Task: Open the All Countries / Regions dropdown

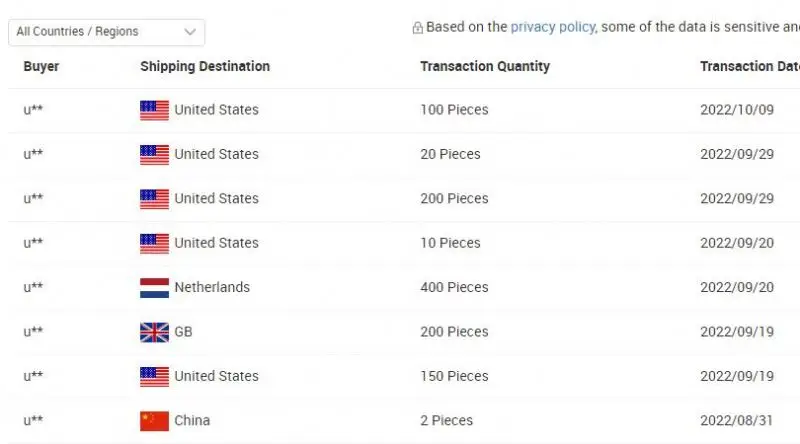Action: (105, 32)
